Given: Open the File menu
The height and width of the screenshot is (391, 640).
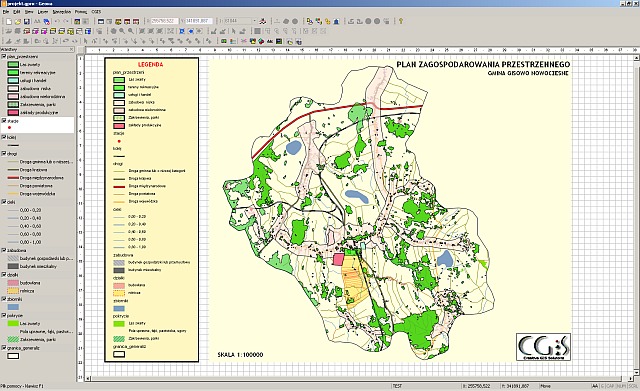Looking at the screenshot, I should pyautogui.click(x=6, y=12).
